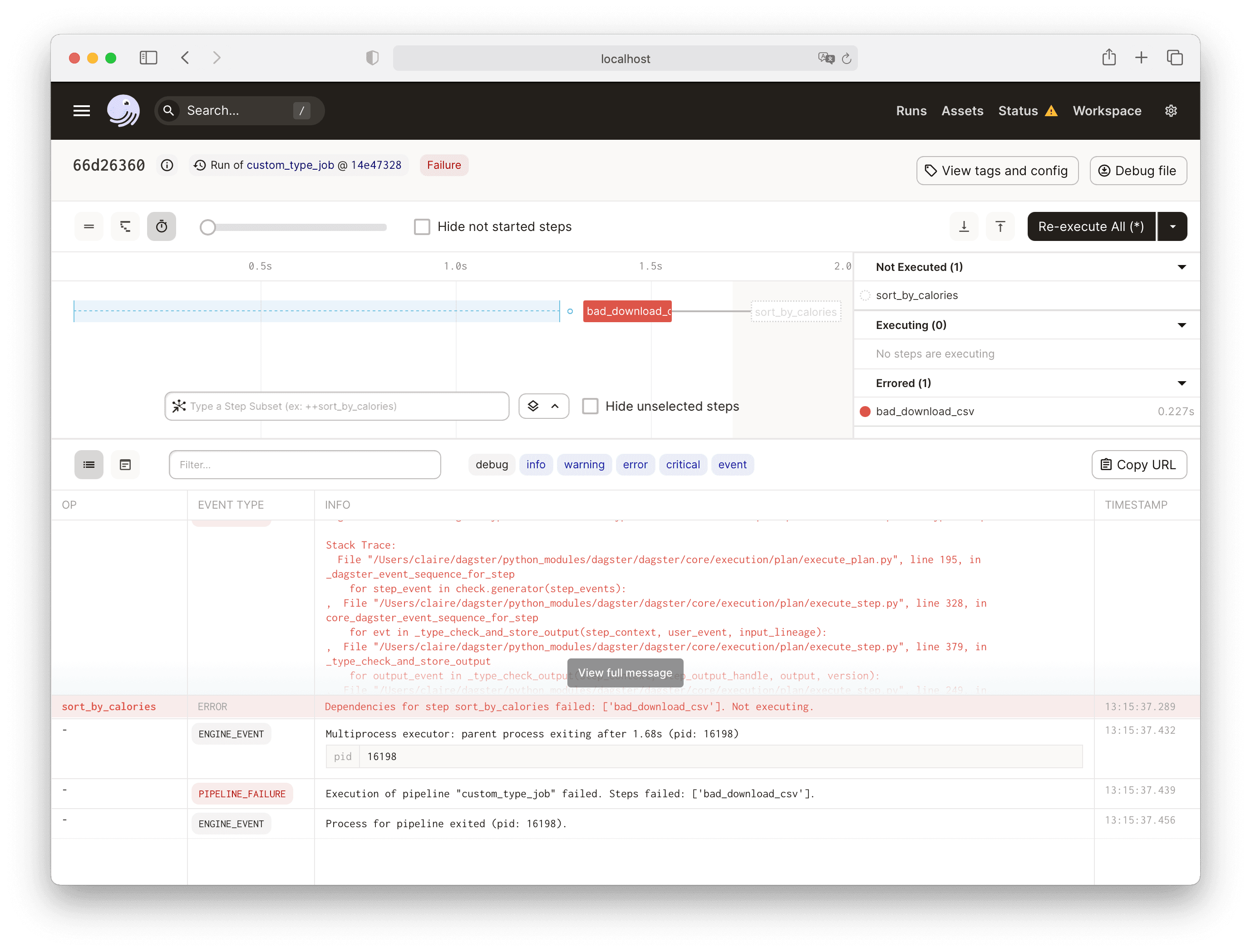Collapse the Errored steps section
Image resolution: width=1251 pixels, height=952 pixels.
click(x=1181, y=383)
